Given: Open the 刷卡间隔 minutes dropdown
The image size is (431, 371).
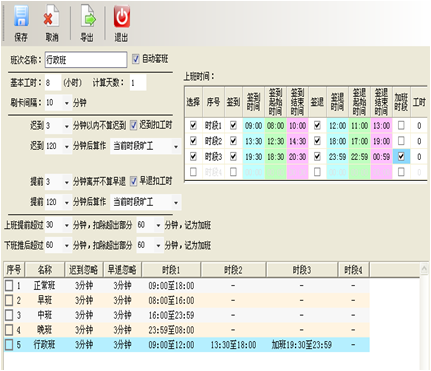Looking at the screenshot, I should [x=67, y=103].
